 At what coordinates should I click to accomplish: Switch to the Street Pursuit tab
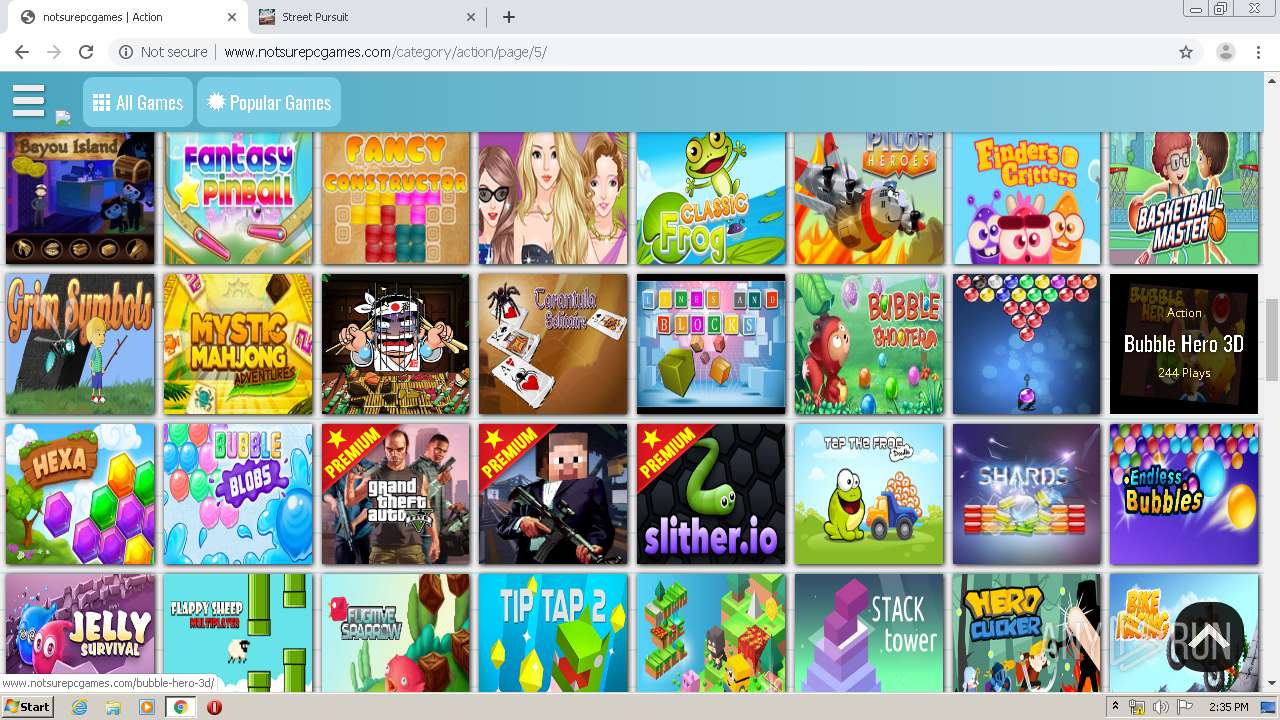coord(366,17)
